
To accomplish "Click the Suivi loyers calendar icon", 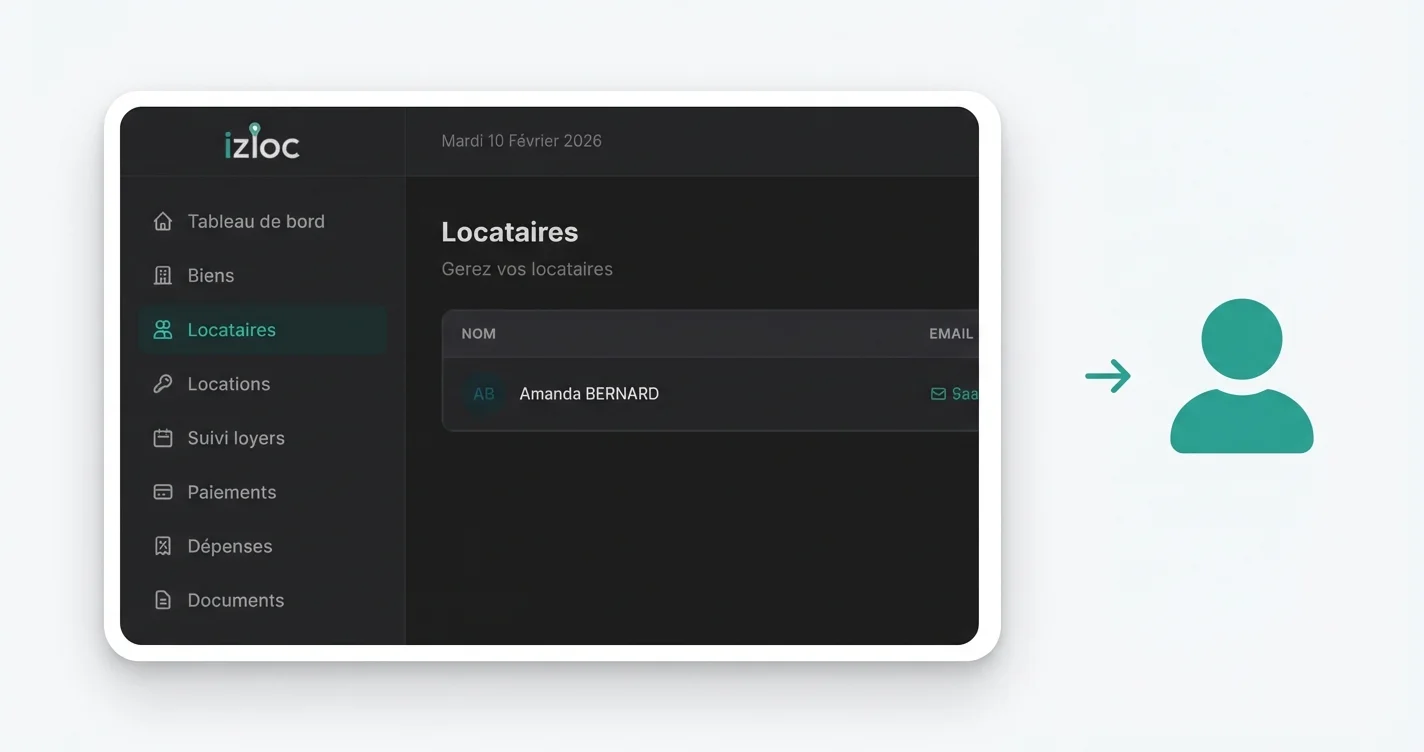I will point(163,437).
